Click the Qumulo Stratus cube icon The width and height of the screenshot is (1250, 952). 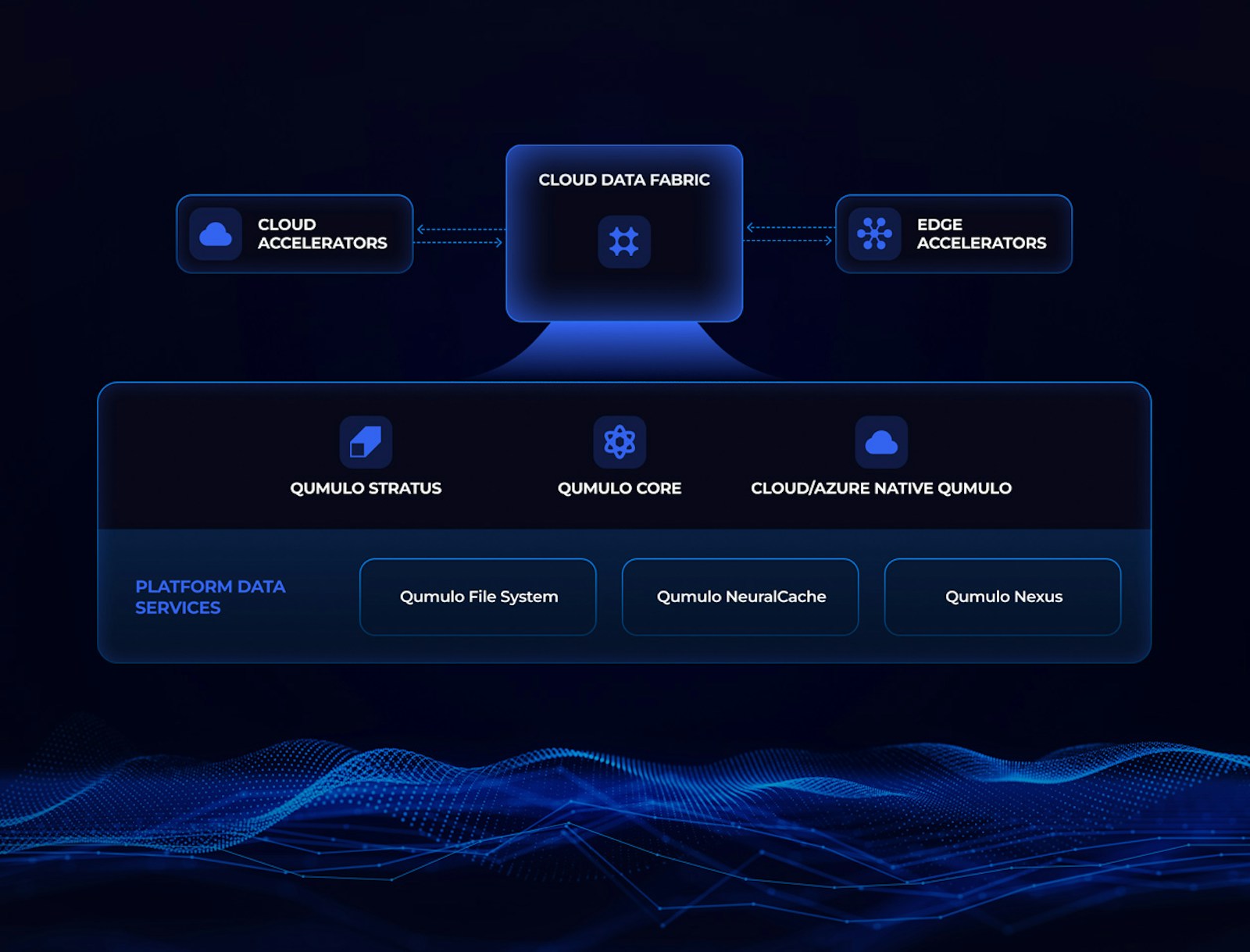[x=366, y=442]
